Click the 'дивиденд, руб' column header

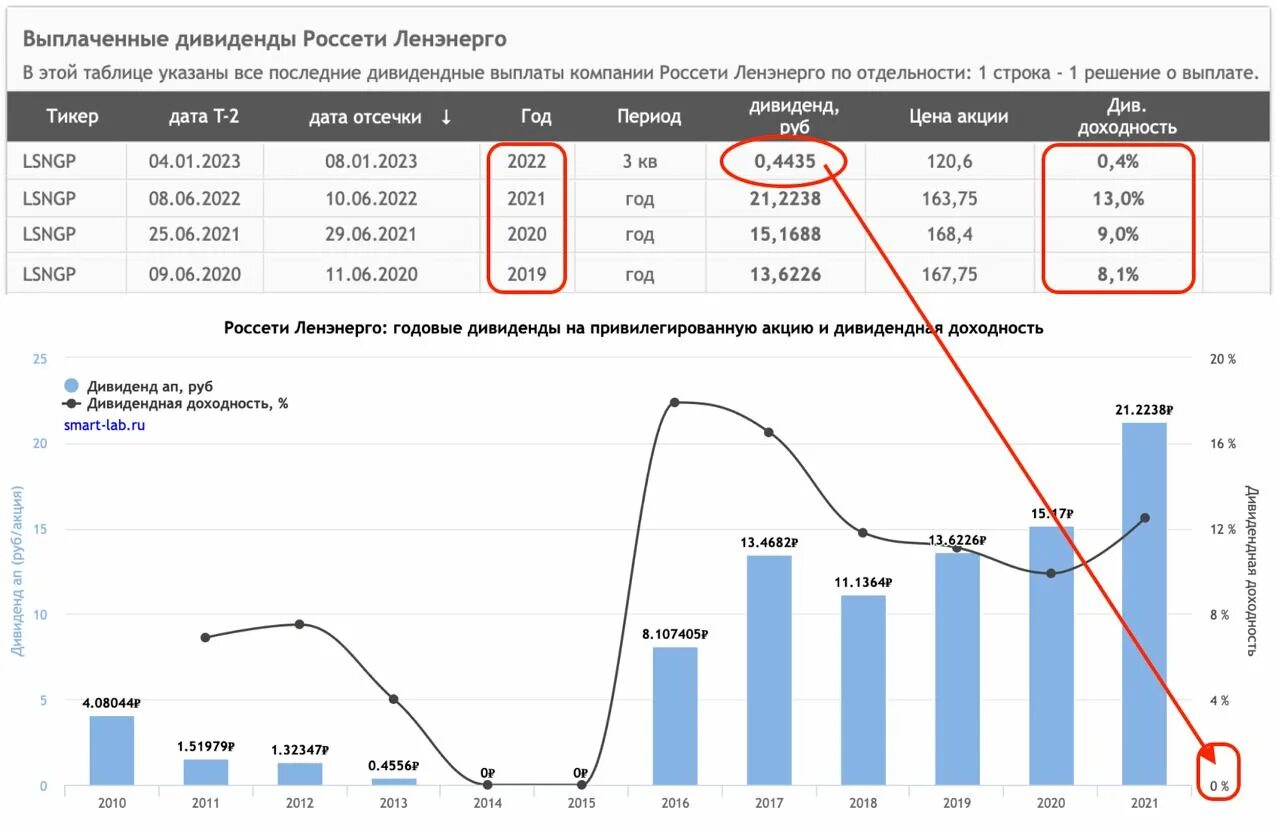pyautogui.click(x=794, y=116)
